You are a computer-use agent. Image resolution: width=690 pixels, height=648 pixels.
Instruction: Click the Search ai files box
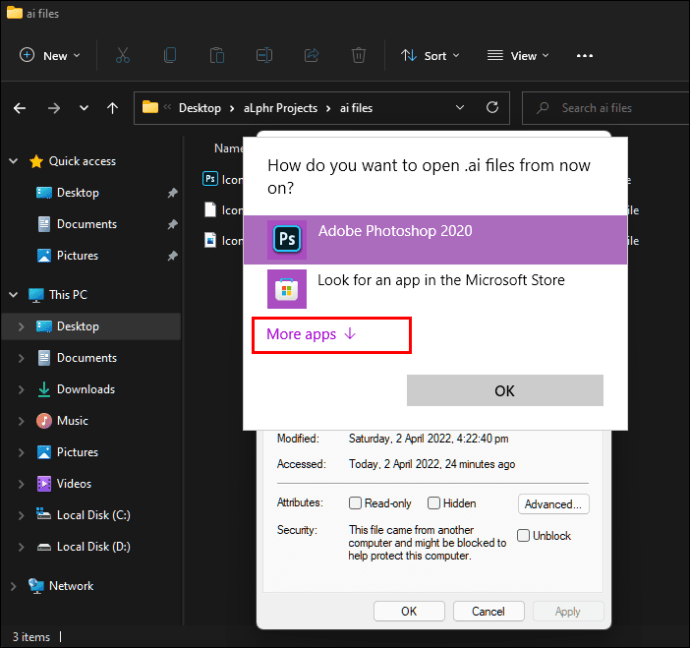coord(606,108)
